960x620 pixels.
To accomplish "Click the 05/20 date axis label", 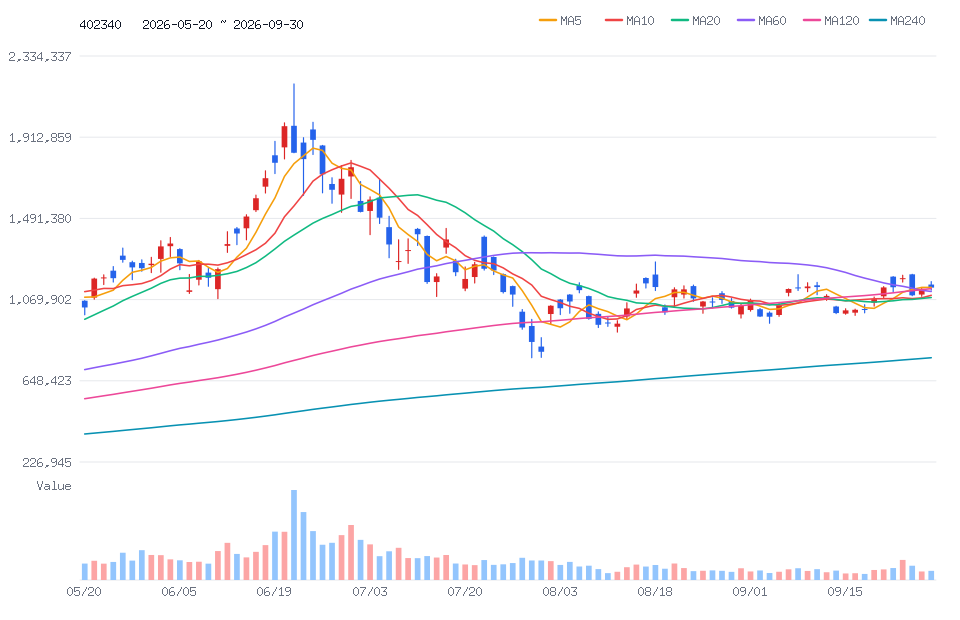I will 84,591.
